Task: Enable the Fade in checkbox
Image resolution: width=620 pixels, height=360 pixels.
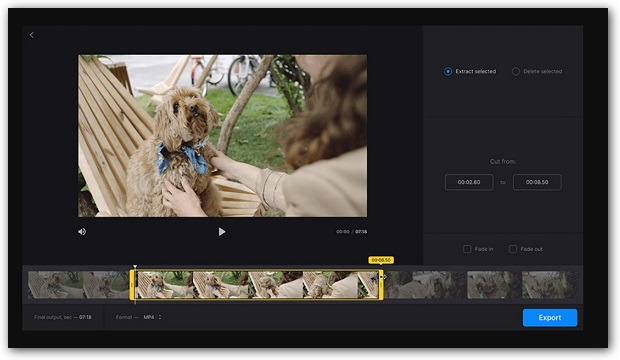Action: pyautogui.click(x=467, y=249)
